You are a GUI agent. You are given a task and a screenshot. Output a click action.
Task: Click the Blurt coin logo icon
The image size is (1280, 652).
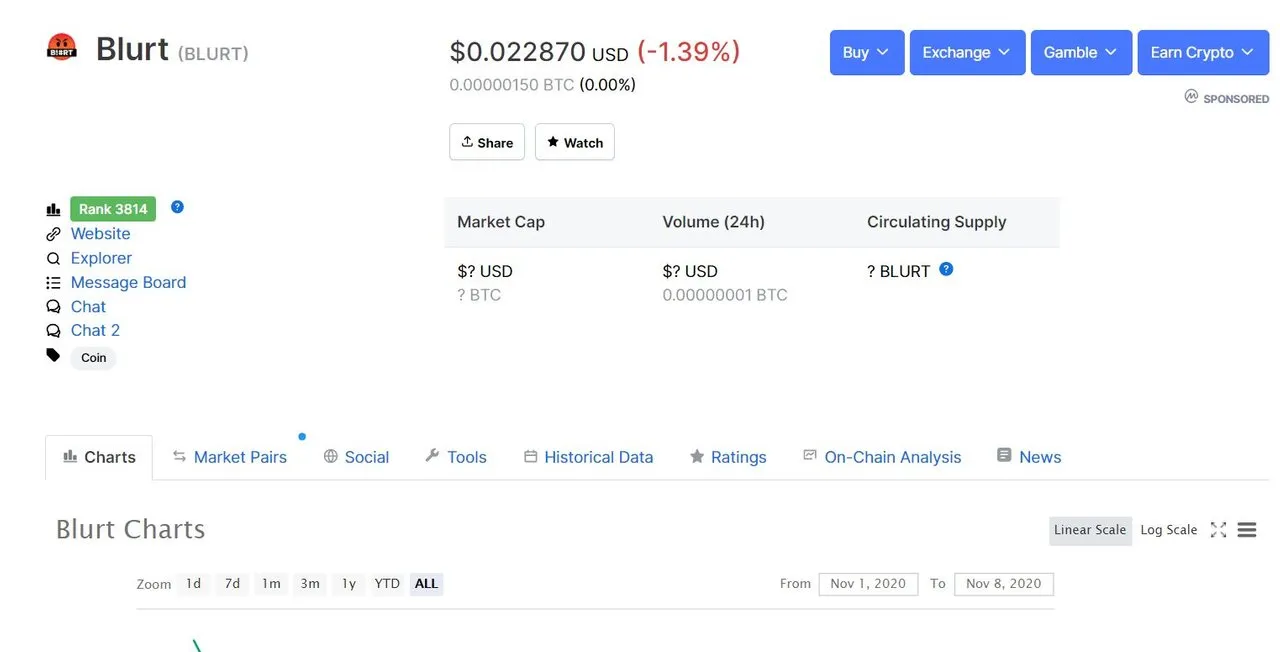62,47
